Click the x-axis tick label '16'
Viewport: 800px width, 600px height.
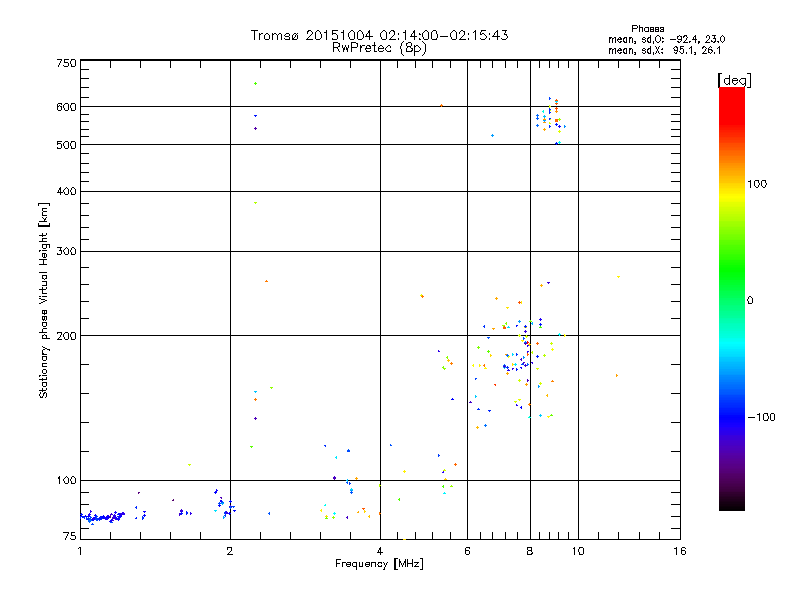(680, 551)
